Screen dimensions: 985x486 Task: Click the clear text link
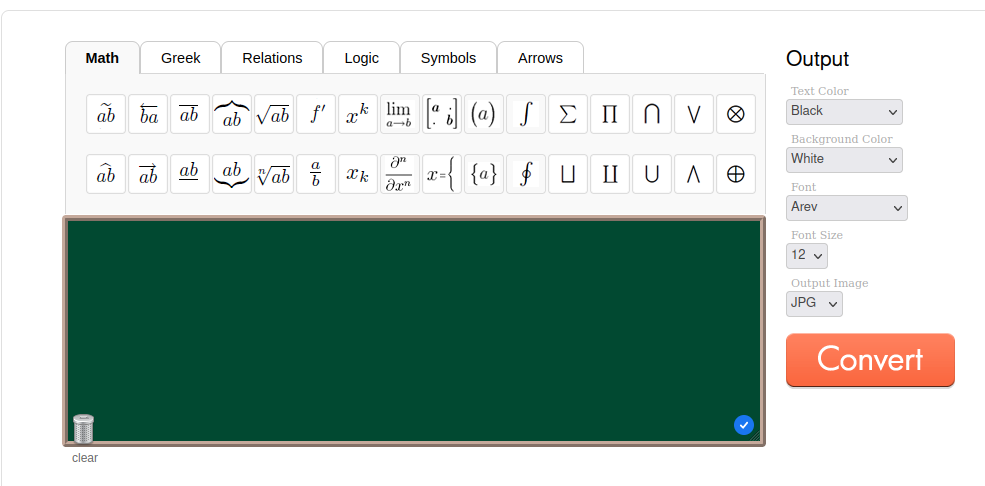pos(85,458)
